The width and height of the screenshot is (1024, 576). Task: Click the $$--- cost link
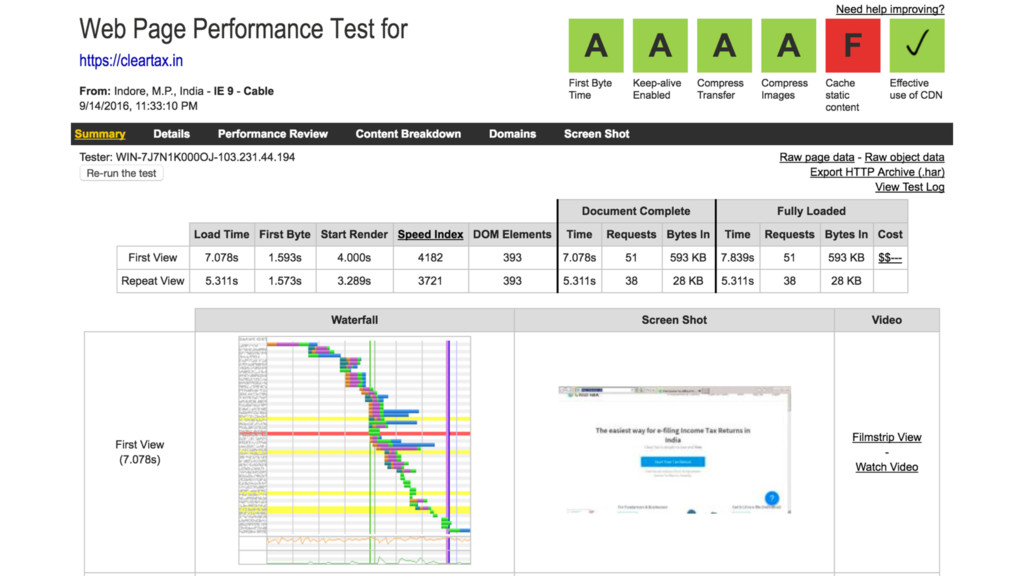tap(889, 257)
